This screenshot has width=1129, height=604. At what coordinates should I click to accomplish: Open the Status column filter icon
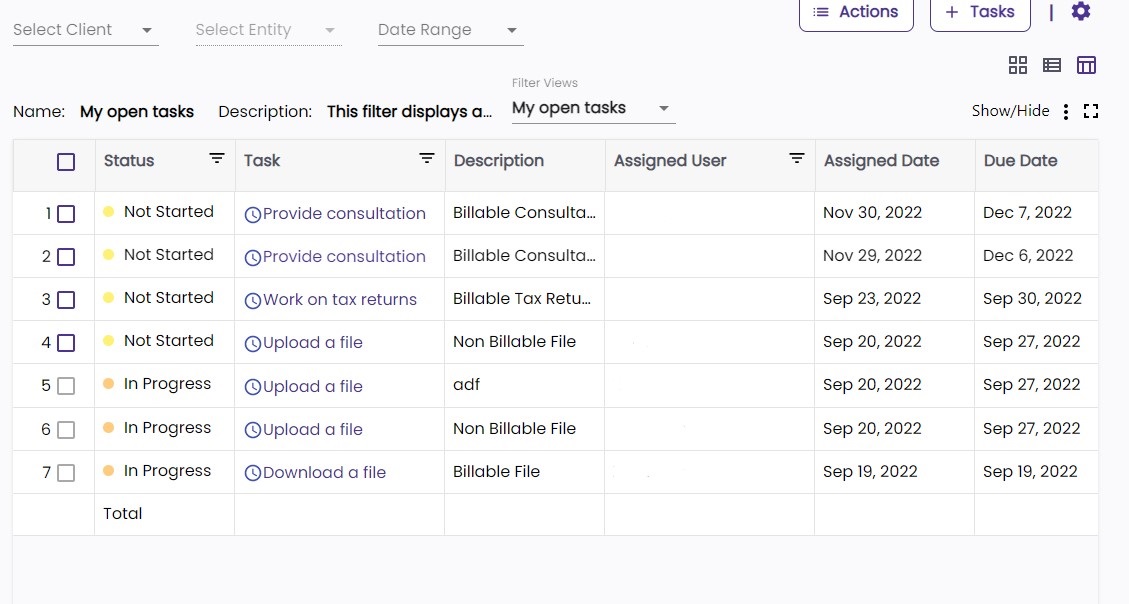point(216,159)
